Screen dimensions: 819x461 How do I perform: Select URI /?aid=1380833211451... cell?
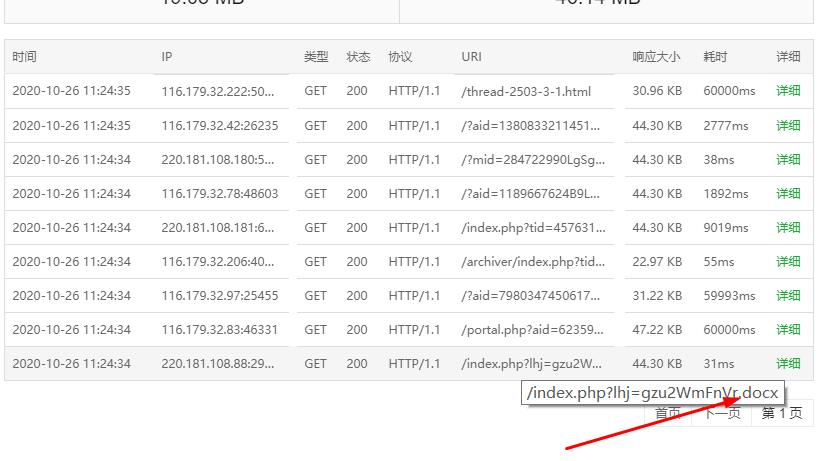pos(530,126)
